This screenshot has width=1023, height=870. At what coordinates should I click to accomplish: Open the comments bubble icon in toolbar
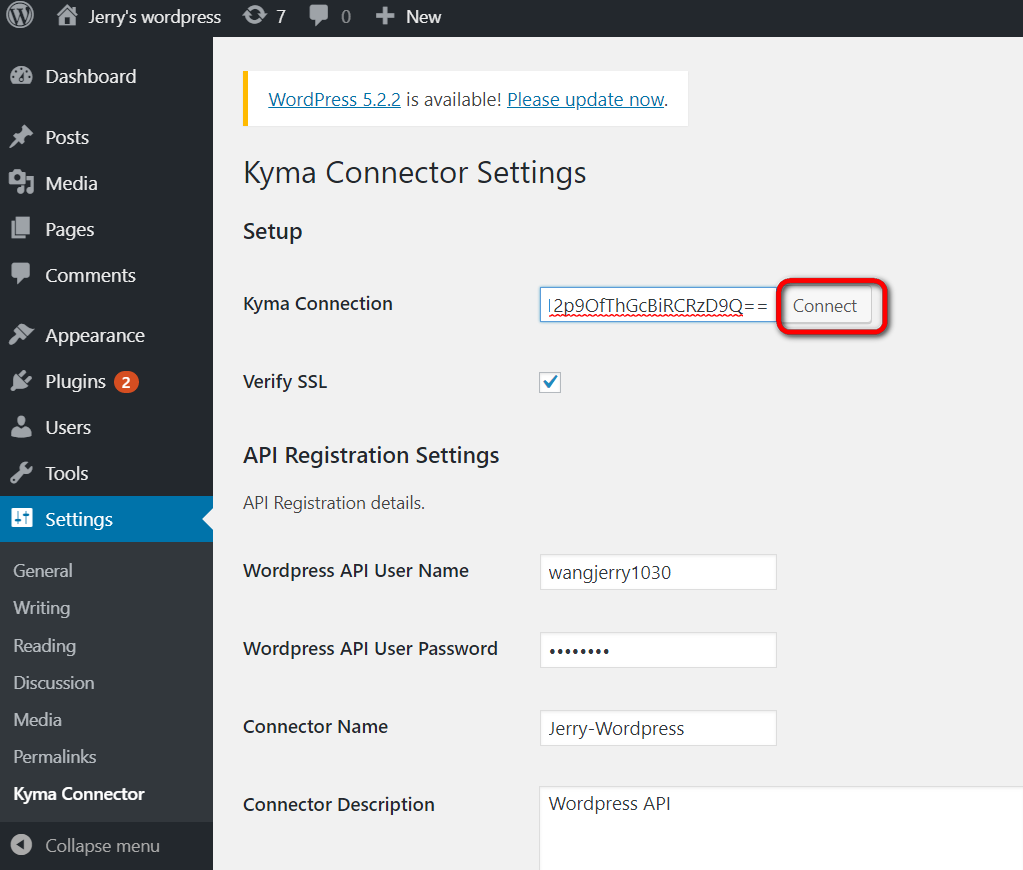[x=319, y=16]
